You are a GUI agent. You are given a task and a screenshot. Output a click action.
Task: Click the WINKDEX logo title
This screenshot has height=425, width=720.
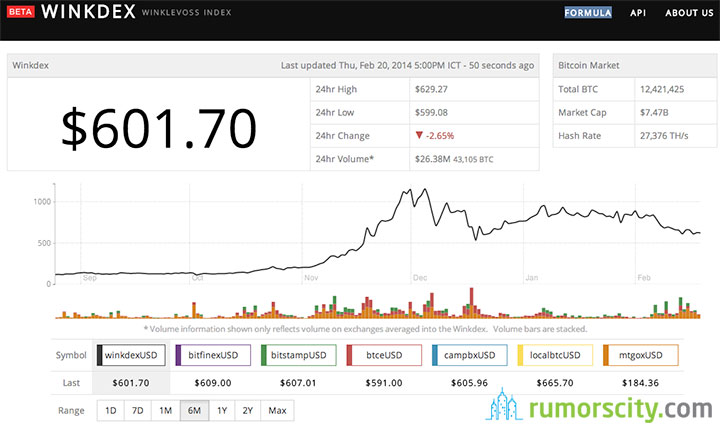(88, 11)
